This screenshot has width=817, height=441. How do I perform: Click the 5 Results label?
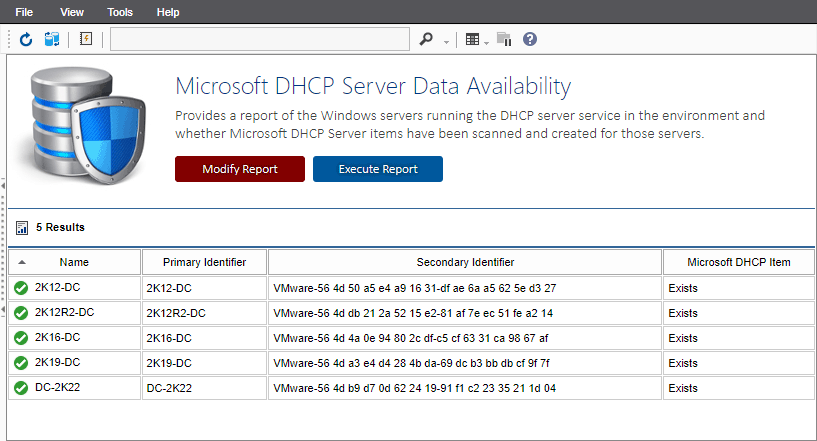point(60,227)
